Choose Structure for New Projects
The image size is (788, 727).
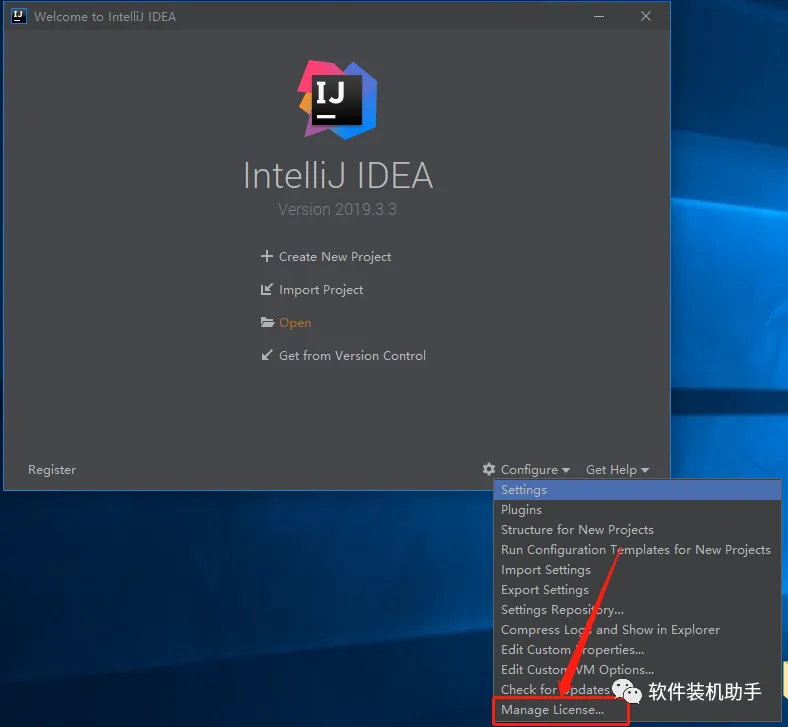click(x=637, y=530)
